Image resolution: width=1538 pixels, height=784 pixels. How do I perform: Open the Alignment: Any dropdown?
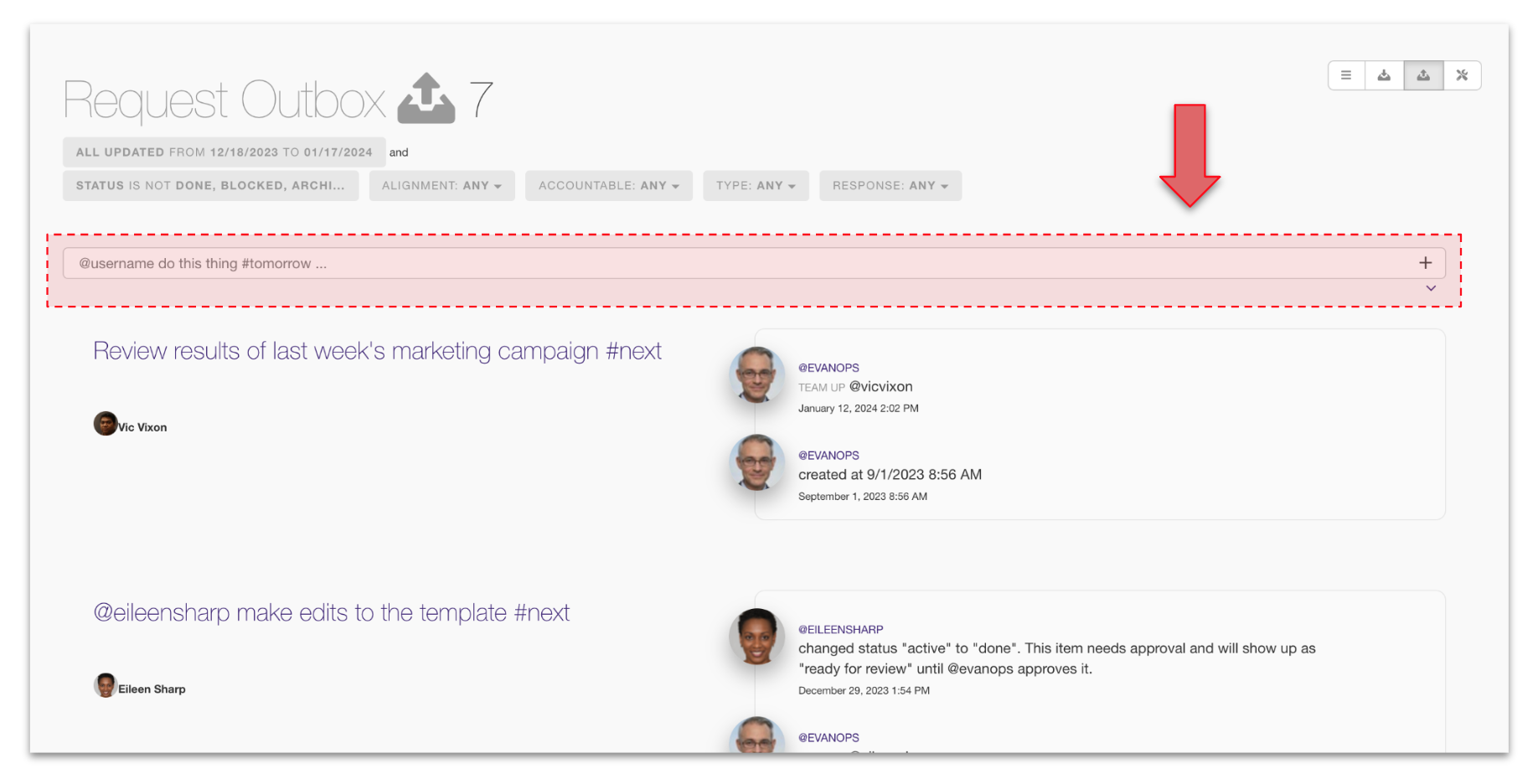click(x=441, y=186)
